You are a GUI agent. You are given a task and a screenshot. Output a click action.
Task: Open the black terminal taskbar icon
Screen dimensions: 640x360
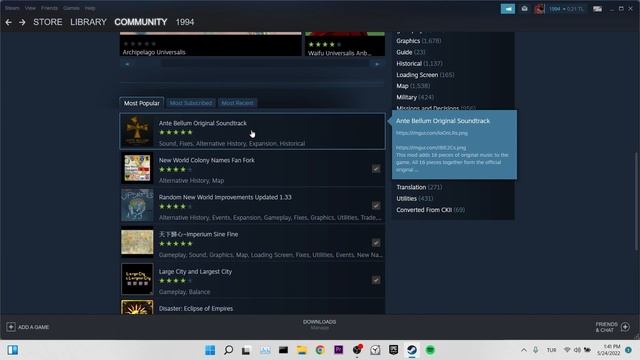(x=283, y=350)
